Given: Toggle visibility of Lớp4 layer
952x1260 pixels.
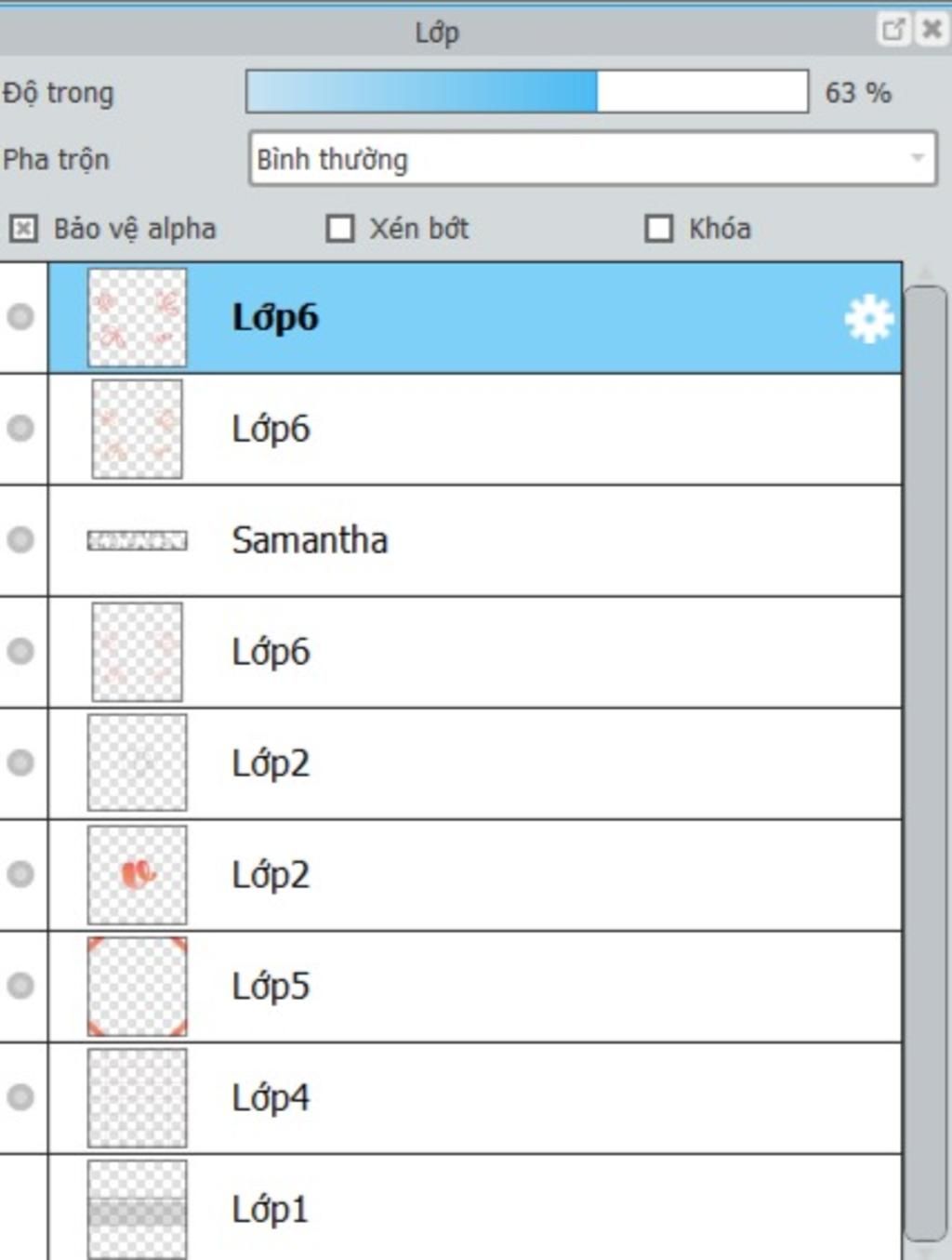Looking at the screenshot, I should point(20,1097).
